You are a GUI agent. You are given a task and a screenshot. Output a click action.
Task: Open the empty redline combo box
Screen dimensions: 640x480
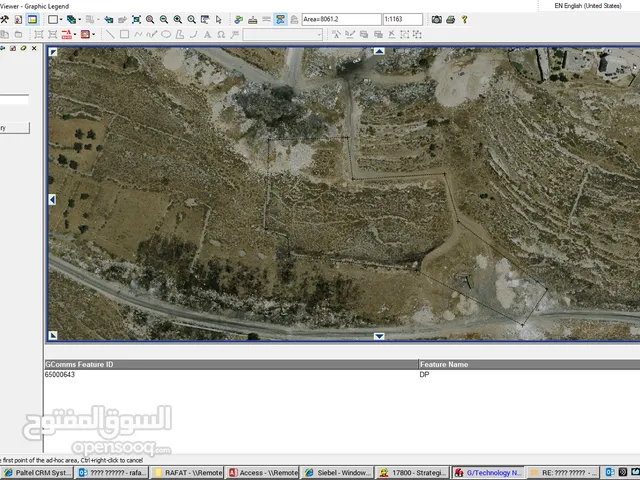click(x=282, y=35)
